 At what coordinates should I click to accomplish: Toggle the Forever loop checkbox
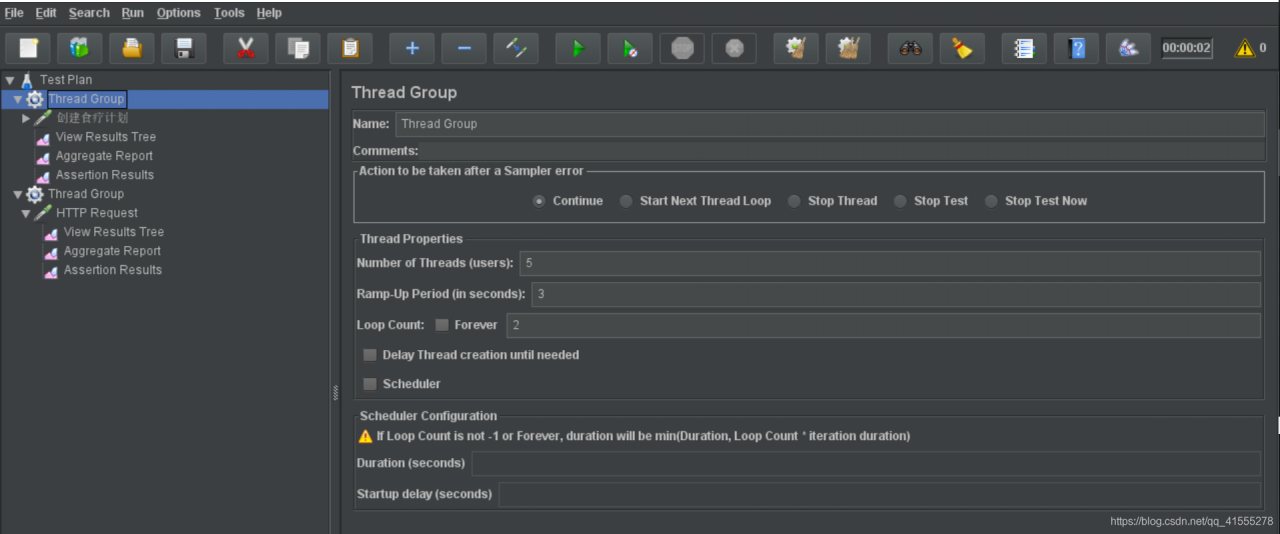click(442, 325)
